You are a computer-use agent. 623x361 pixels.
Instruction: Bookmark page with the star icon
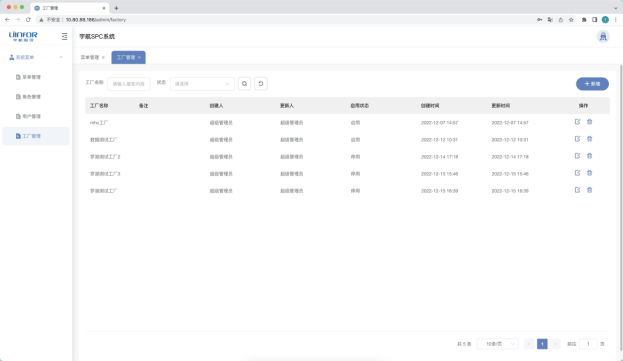pos(571,19)
